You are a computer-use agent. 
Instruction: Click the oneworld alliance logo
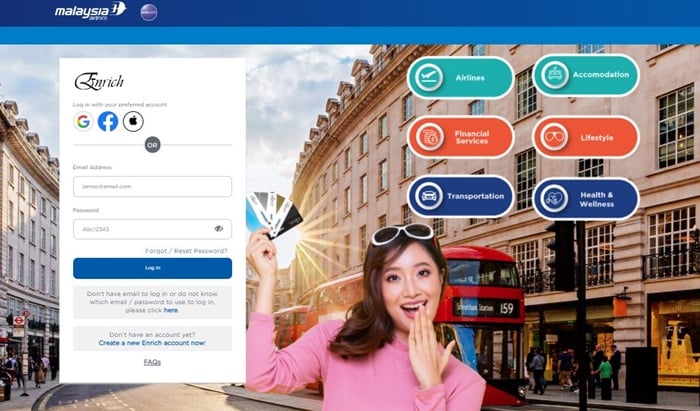coord(149,12)
